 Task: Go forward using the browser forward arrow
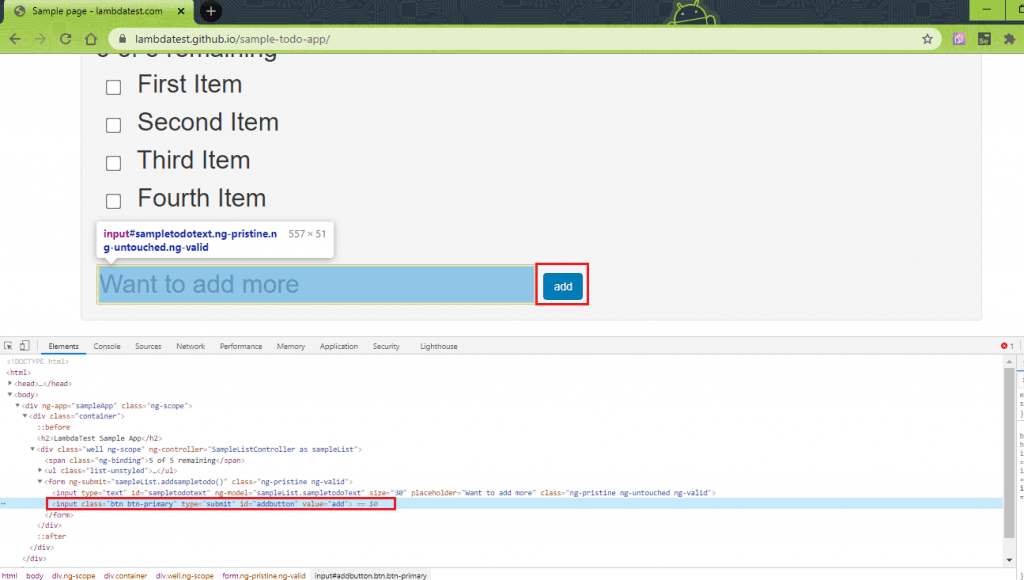point(40,39)
